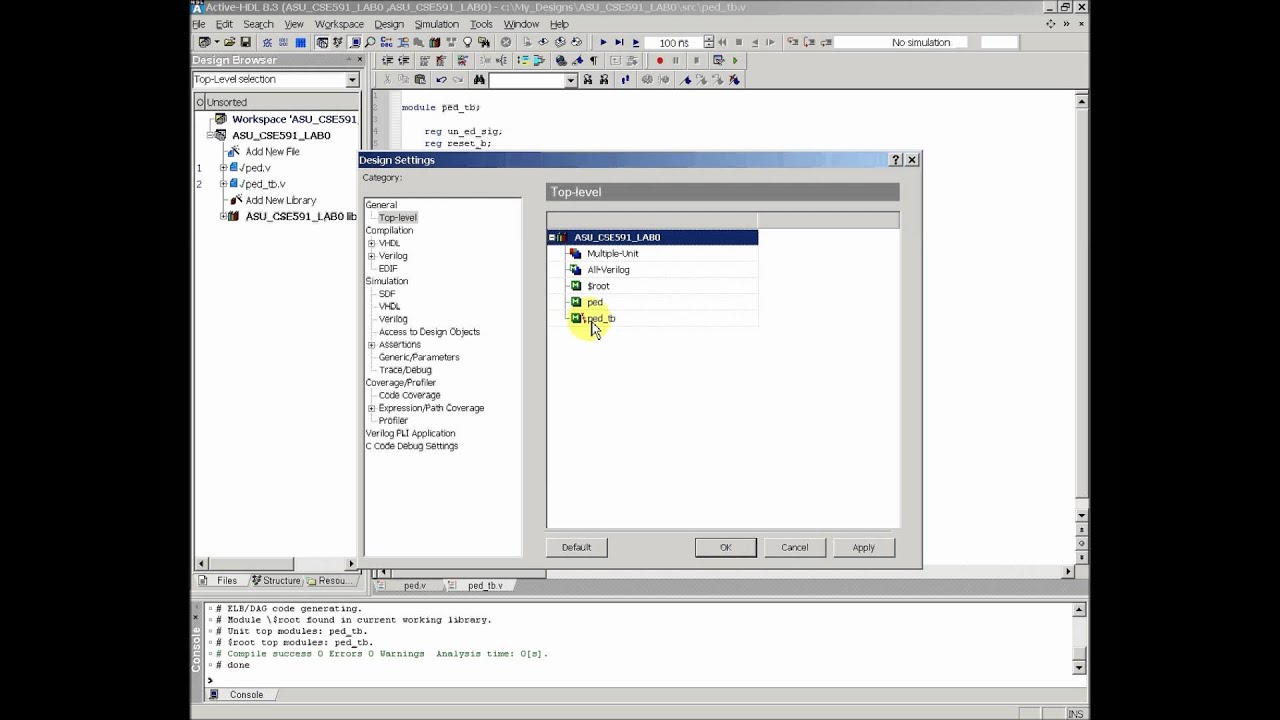The image size is (1280, 720).
Task: Click the console vertical scrollbar down arrow
Action: pyautogui.click(x=1080, y=667)
